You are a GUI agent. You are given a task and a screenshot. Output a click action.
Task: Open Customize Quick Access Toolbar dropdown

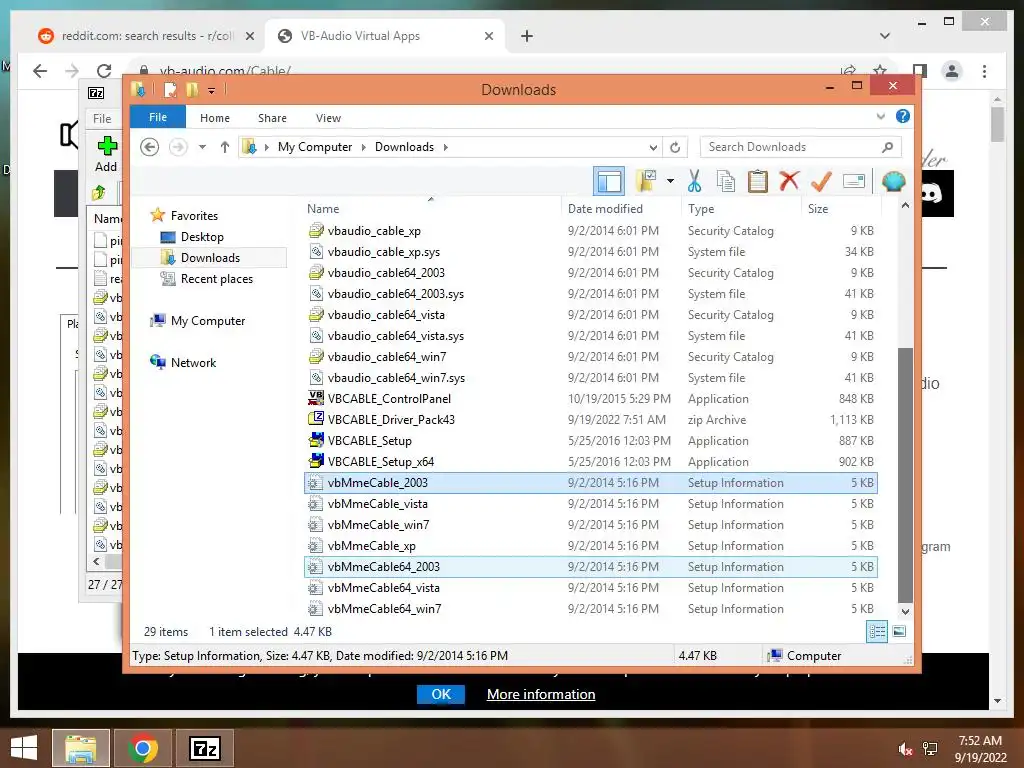coord(212,90)
